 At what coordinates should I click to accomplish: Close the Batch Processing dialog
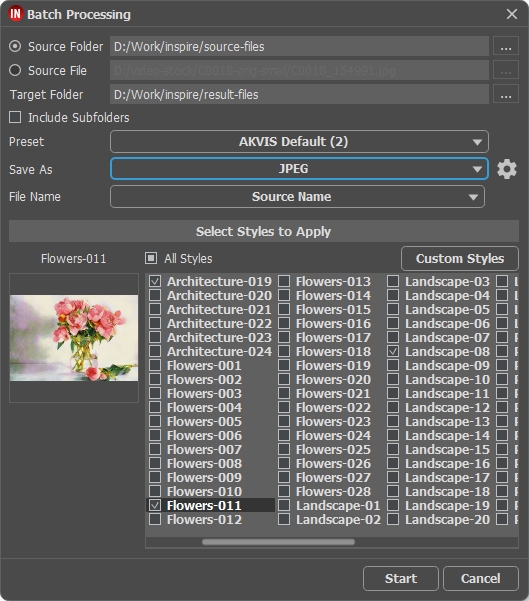512,14
